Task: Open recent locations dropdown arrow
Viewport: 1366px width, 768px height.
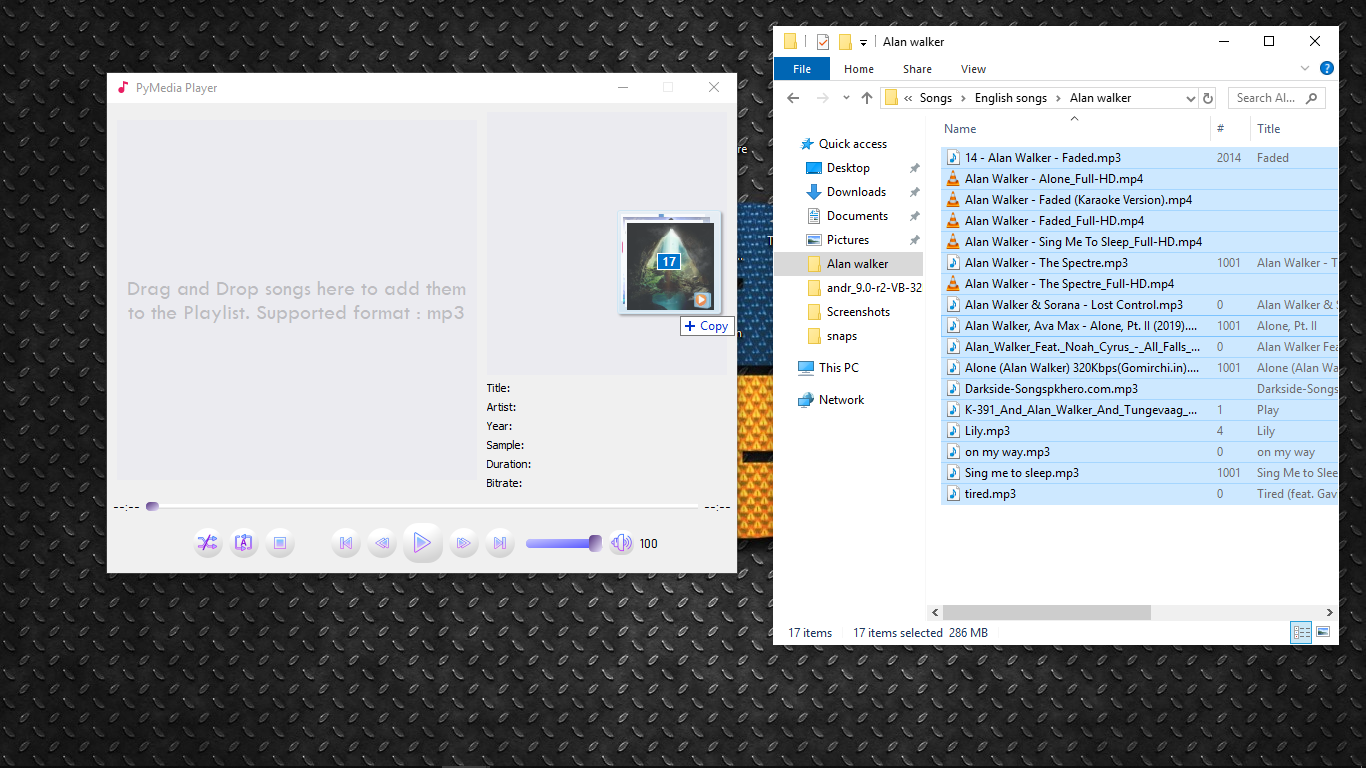Action: click(x=846, y=98)
